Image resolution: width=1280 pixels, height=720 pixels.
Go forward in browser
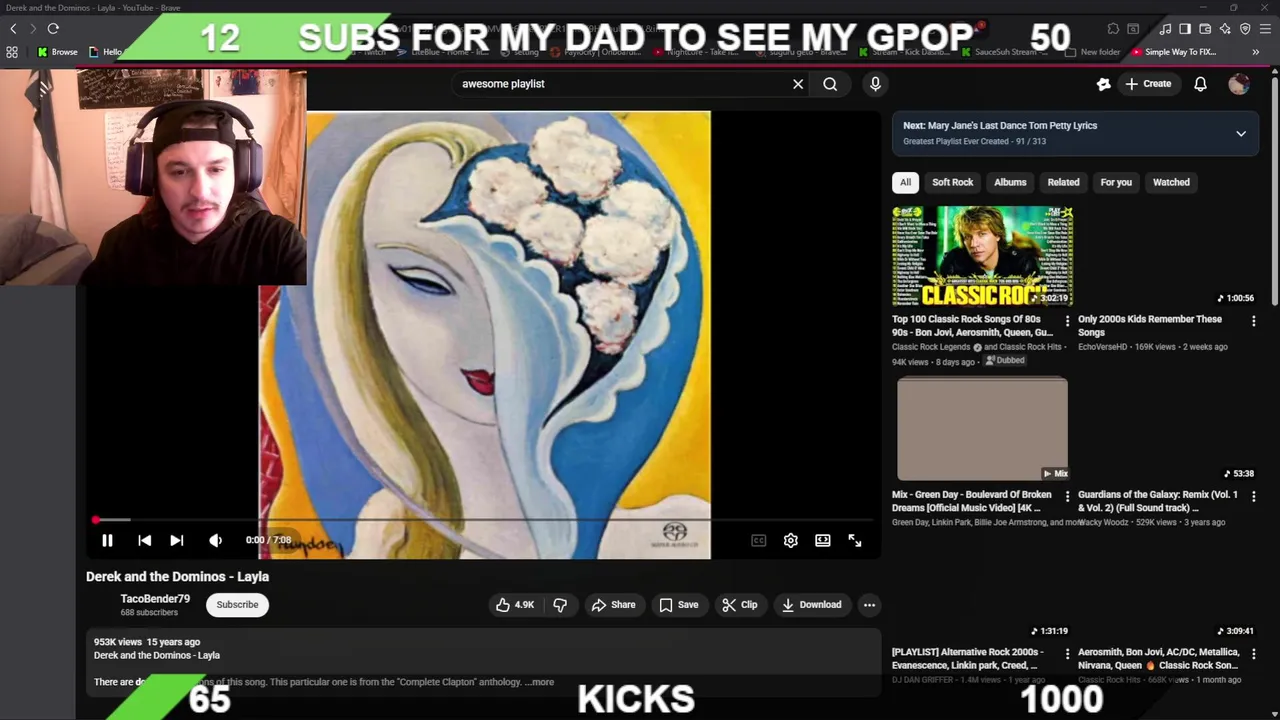point(32,29)
